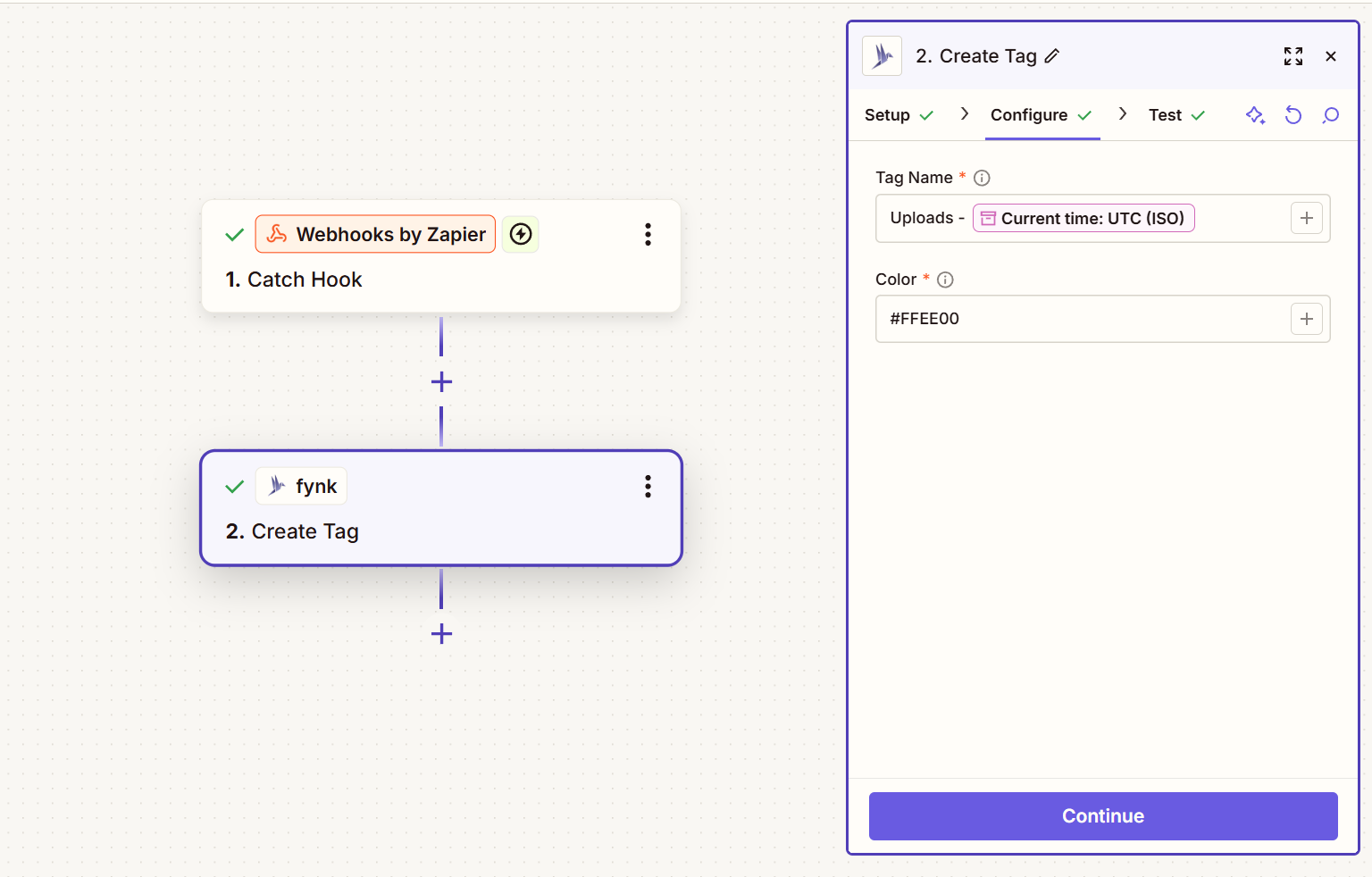Click the fynk bird logo in the panel header
Screen dimensions: 1372x877
(882, 55)
